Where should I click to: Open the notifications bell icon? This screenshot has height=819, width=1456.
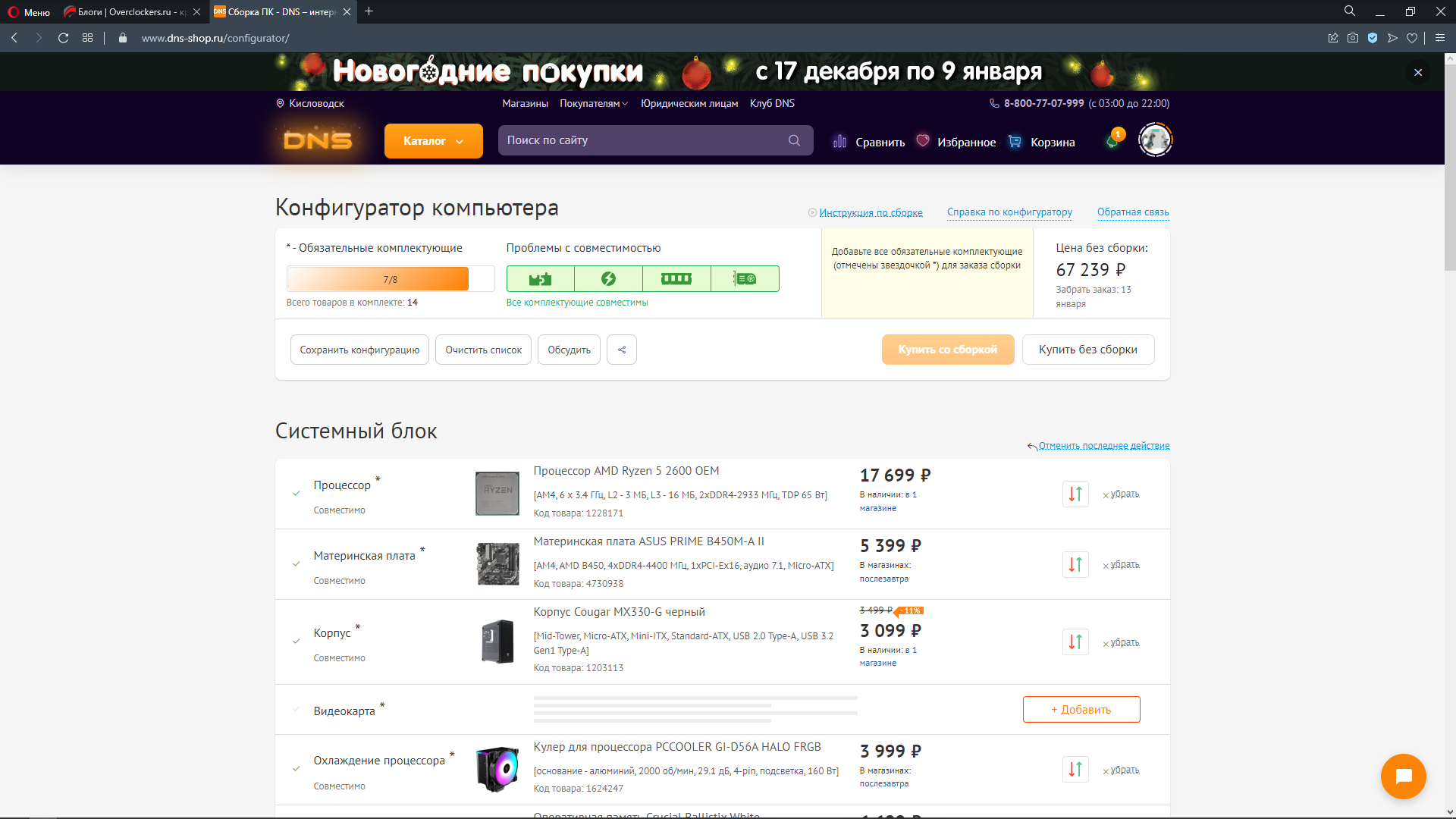pos(1112,141)
